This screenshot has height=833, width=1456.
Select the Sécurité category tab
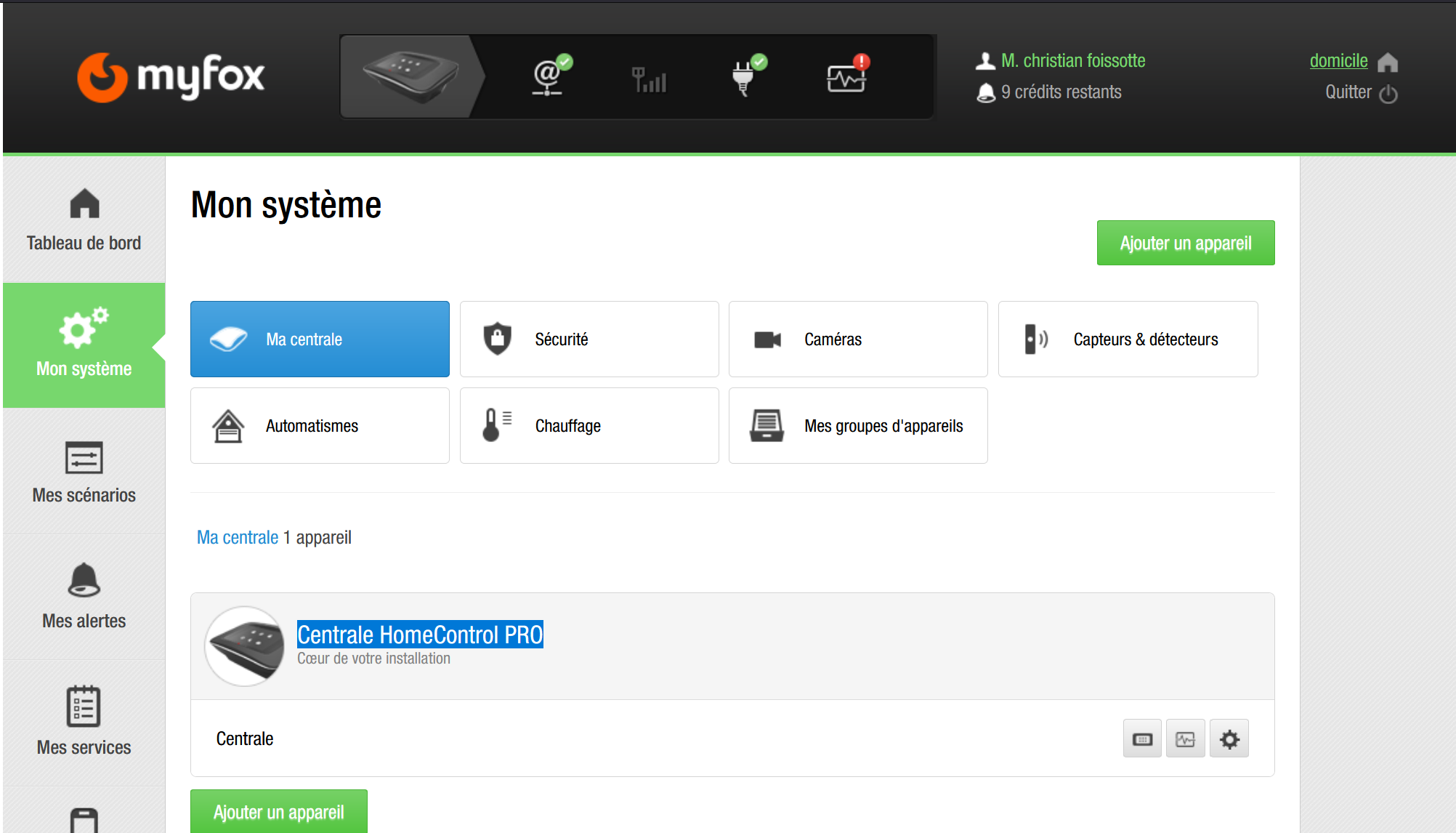[589, 339]
